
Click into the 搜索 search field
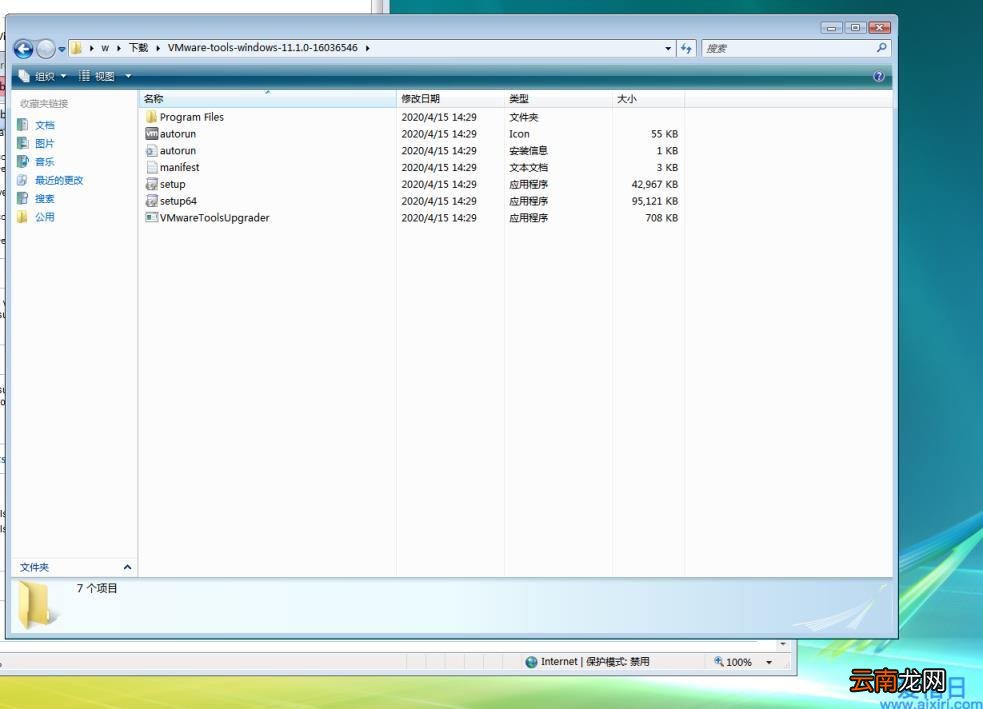coord(789,48)
